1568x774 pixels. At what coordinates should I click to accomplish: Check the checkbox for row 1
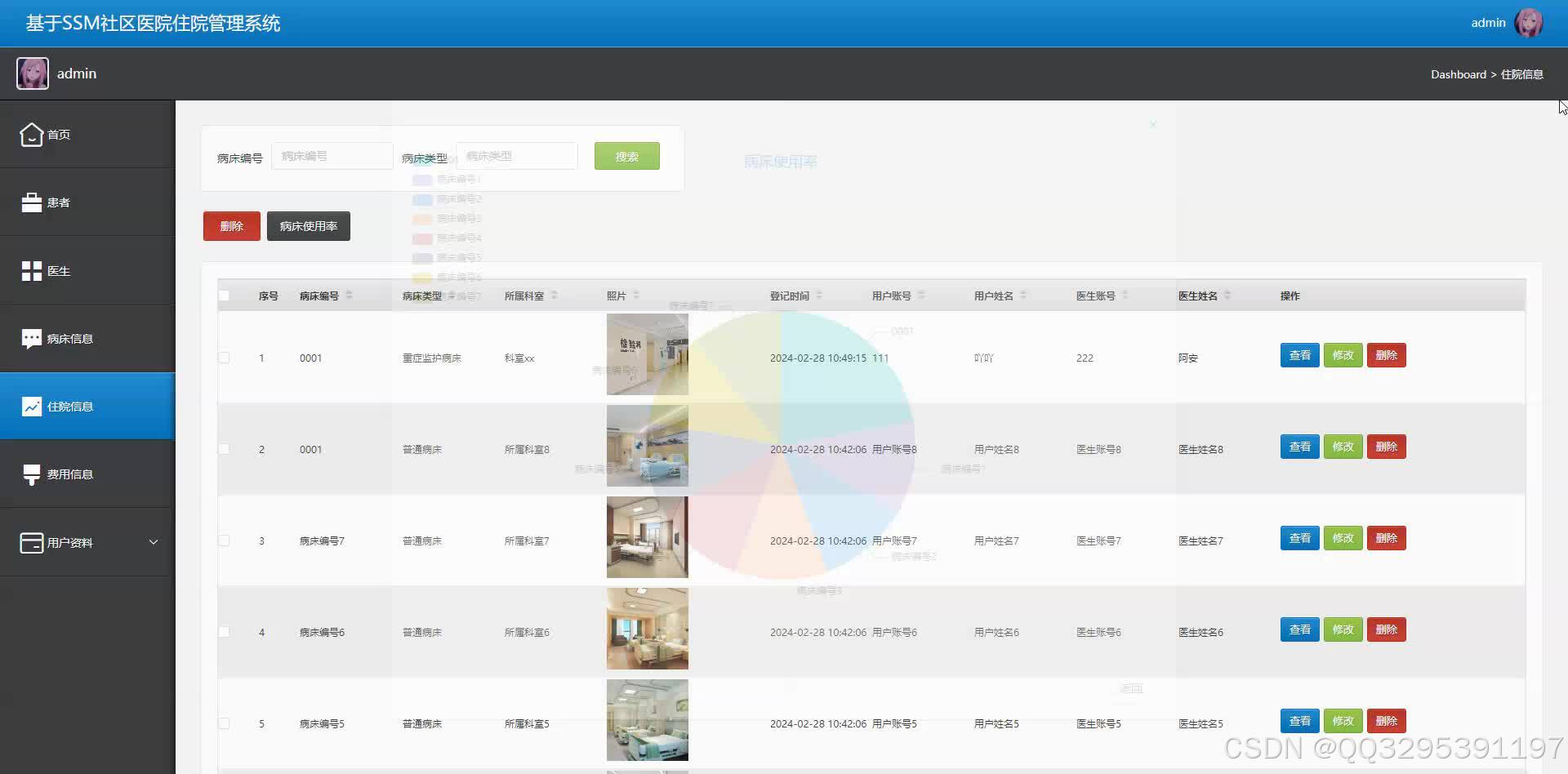coord(225,358)
